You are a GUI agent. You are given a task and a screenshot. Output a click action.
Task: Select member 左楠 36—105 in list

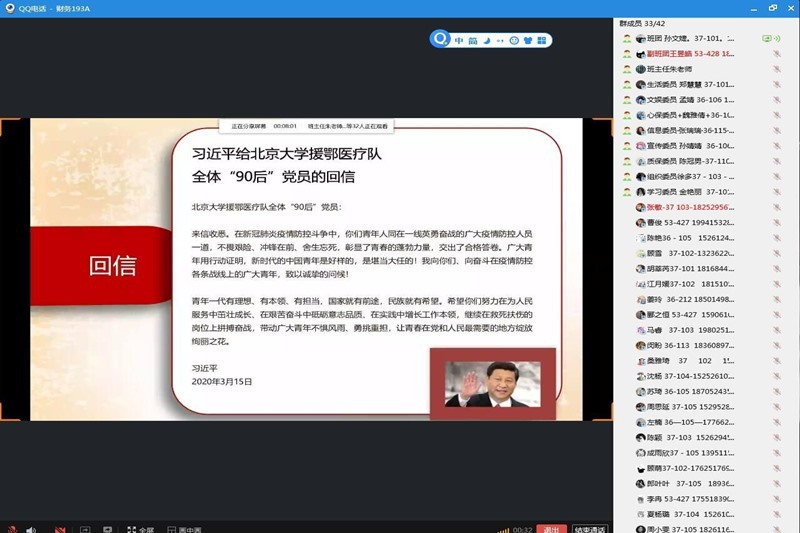click(x=705, y=422)
